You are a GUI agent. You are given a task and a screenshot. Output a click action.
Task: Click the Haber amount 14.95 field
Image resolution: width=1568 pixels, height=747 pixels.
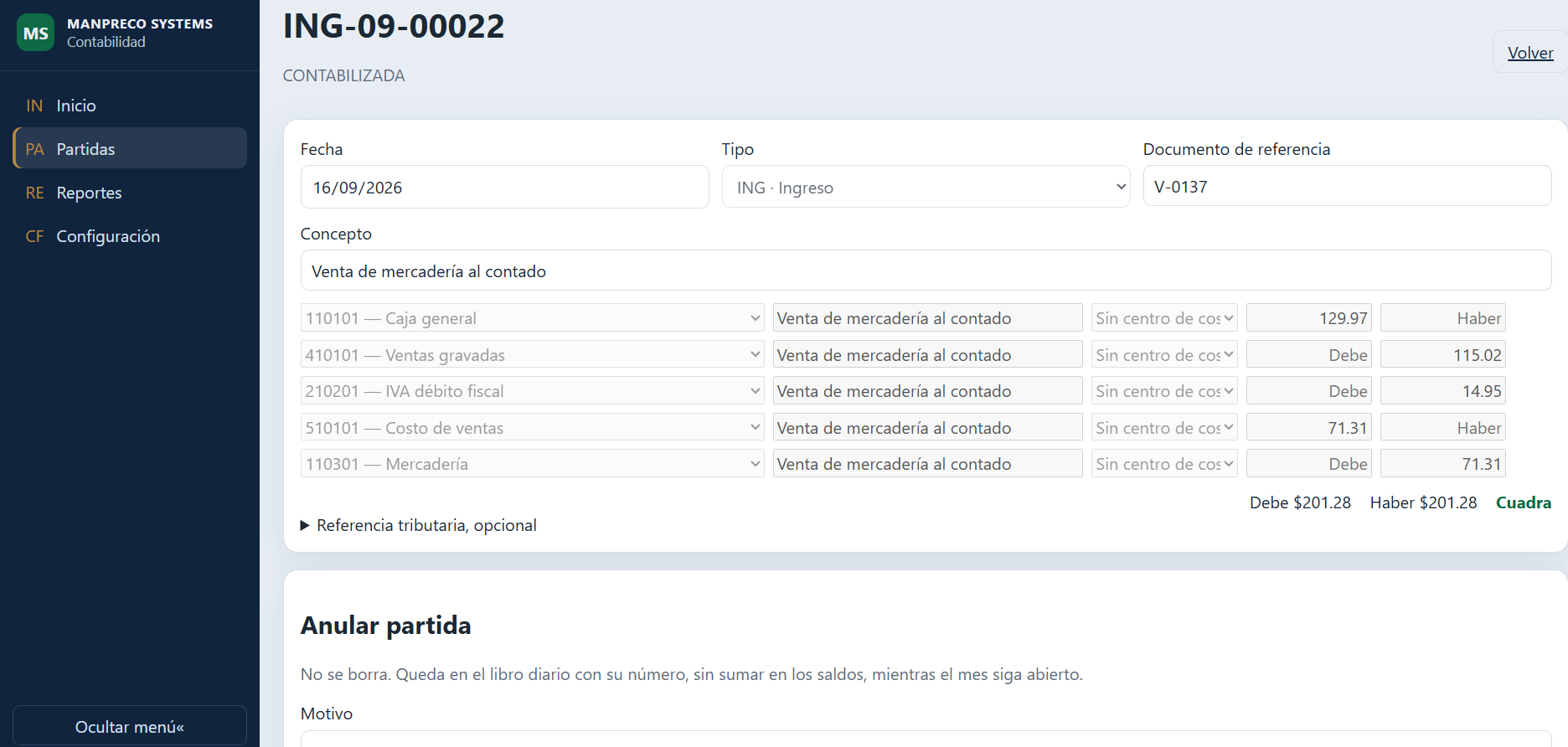click(x=1443, y=391)
